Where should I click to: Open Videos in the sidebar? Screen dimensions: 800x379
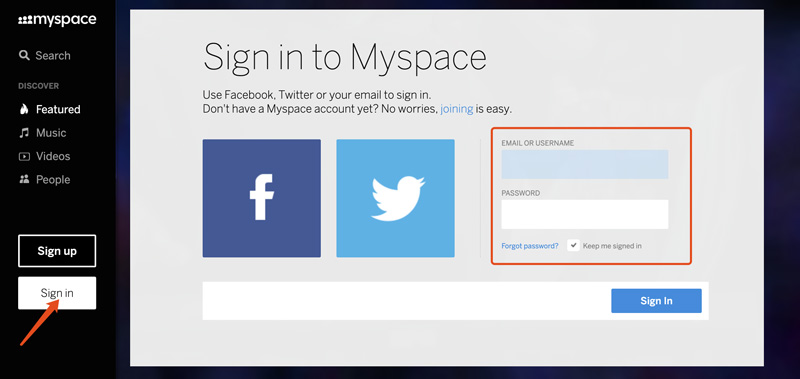click(x=53, y=156)
